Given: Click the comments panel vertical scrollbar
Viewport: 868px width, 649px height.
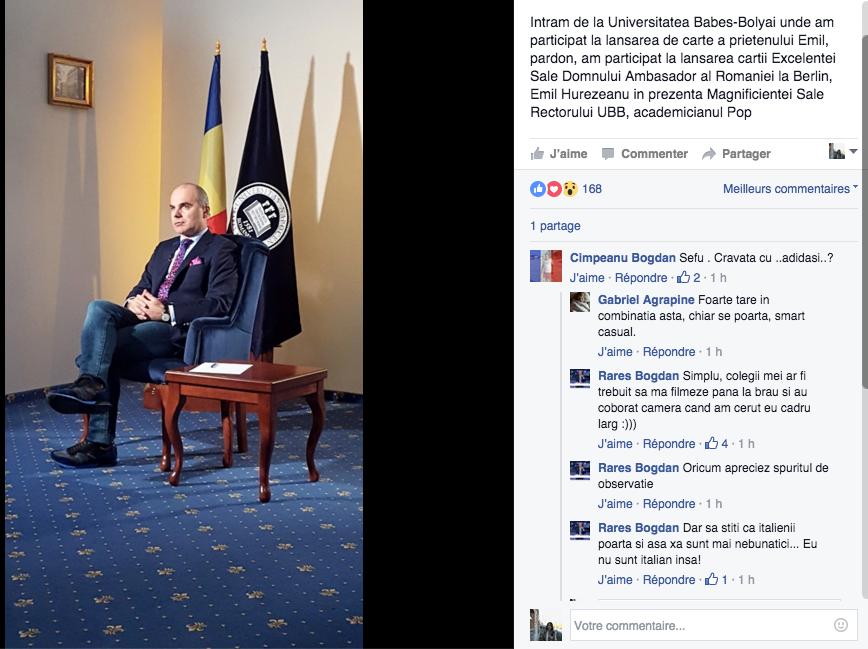Looking at the screenshot, I should pos(864,210).
